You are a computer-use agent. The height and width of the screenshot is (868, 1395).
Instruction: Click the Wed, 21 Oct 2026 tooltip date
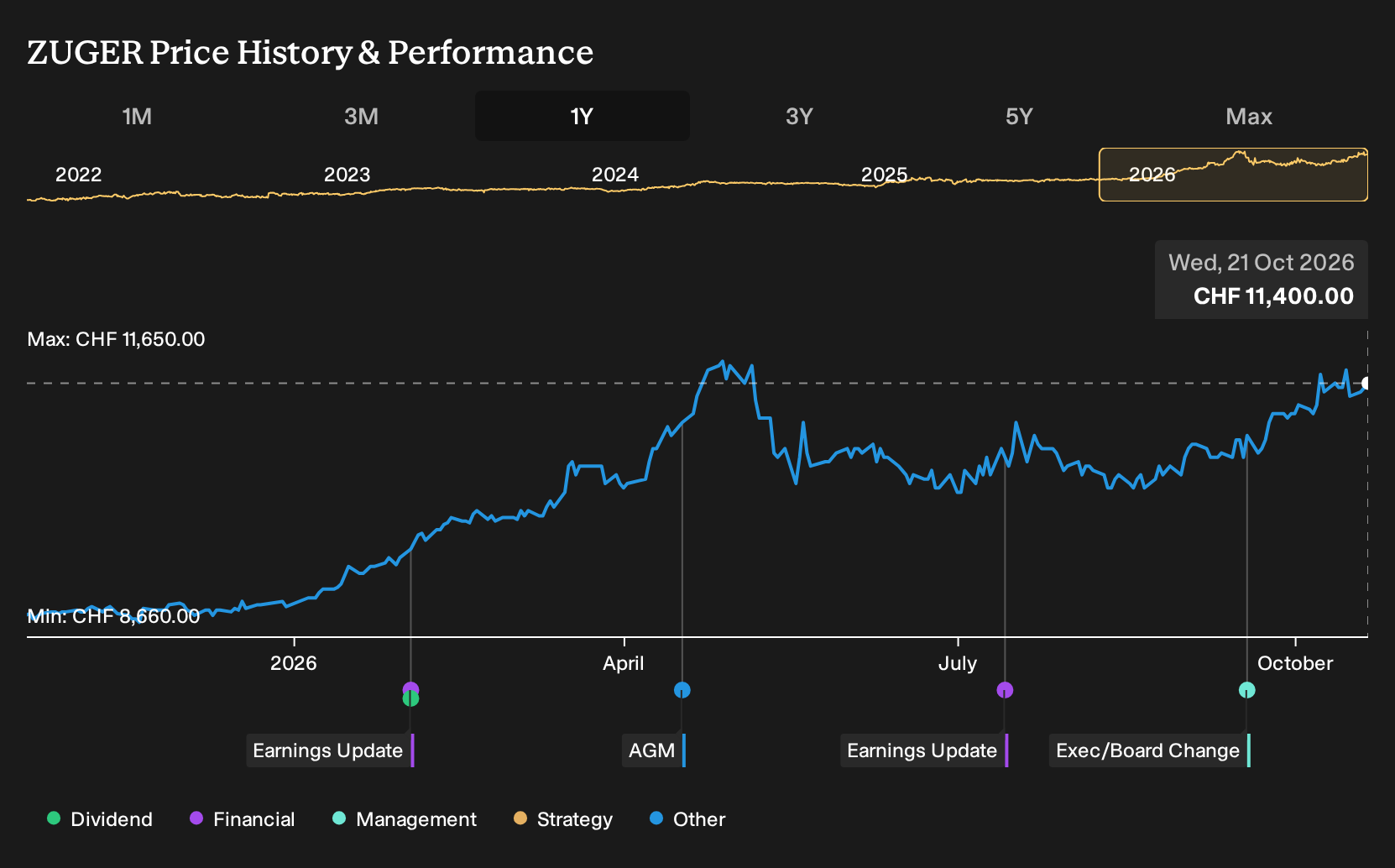(x=1262, y=263)
